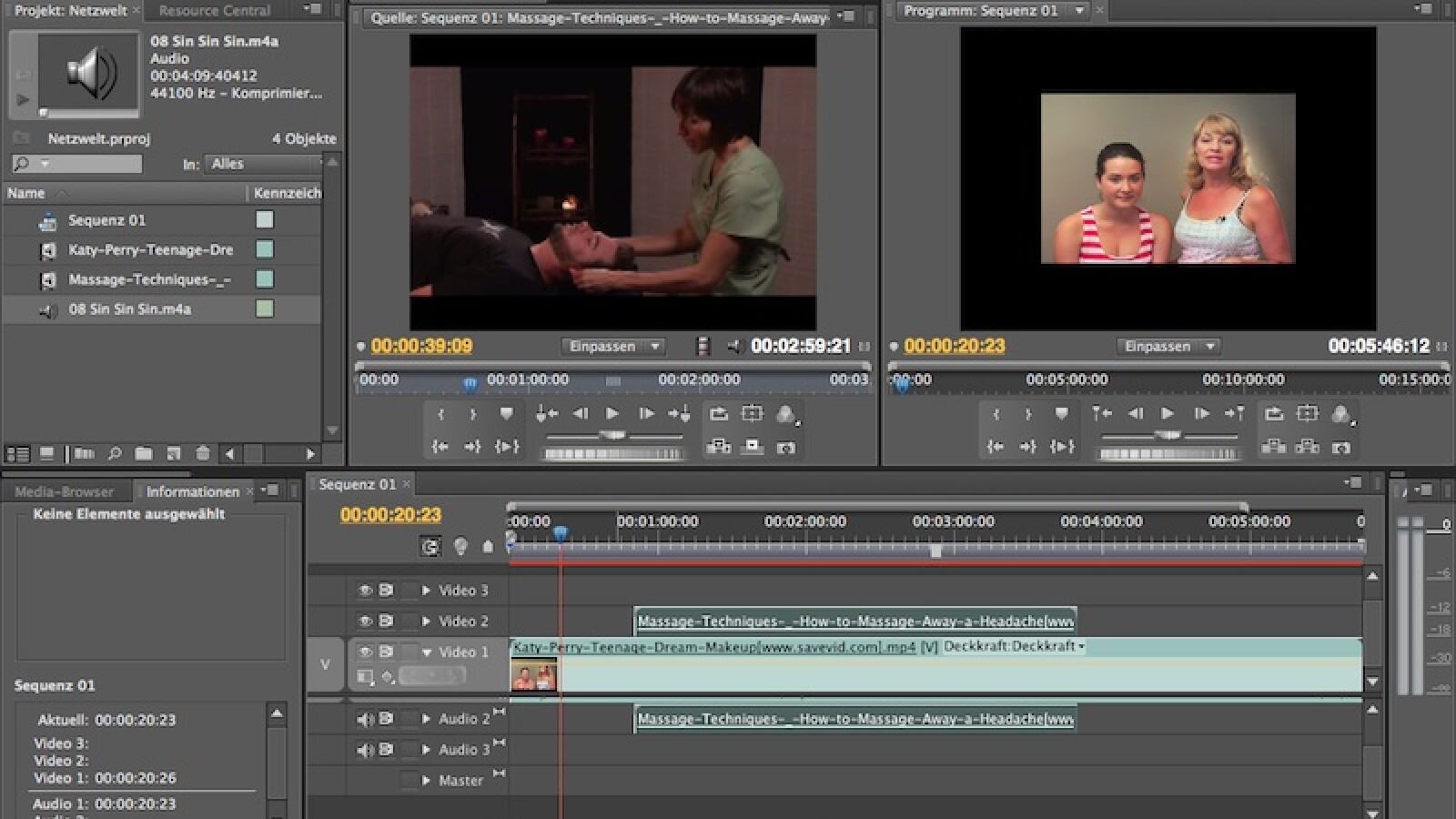The height and width of the screenshot is (819, 1456).
Task: Mute the Audio 2 track
Action: tap(365, 719)
